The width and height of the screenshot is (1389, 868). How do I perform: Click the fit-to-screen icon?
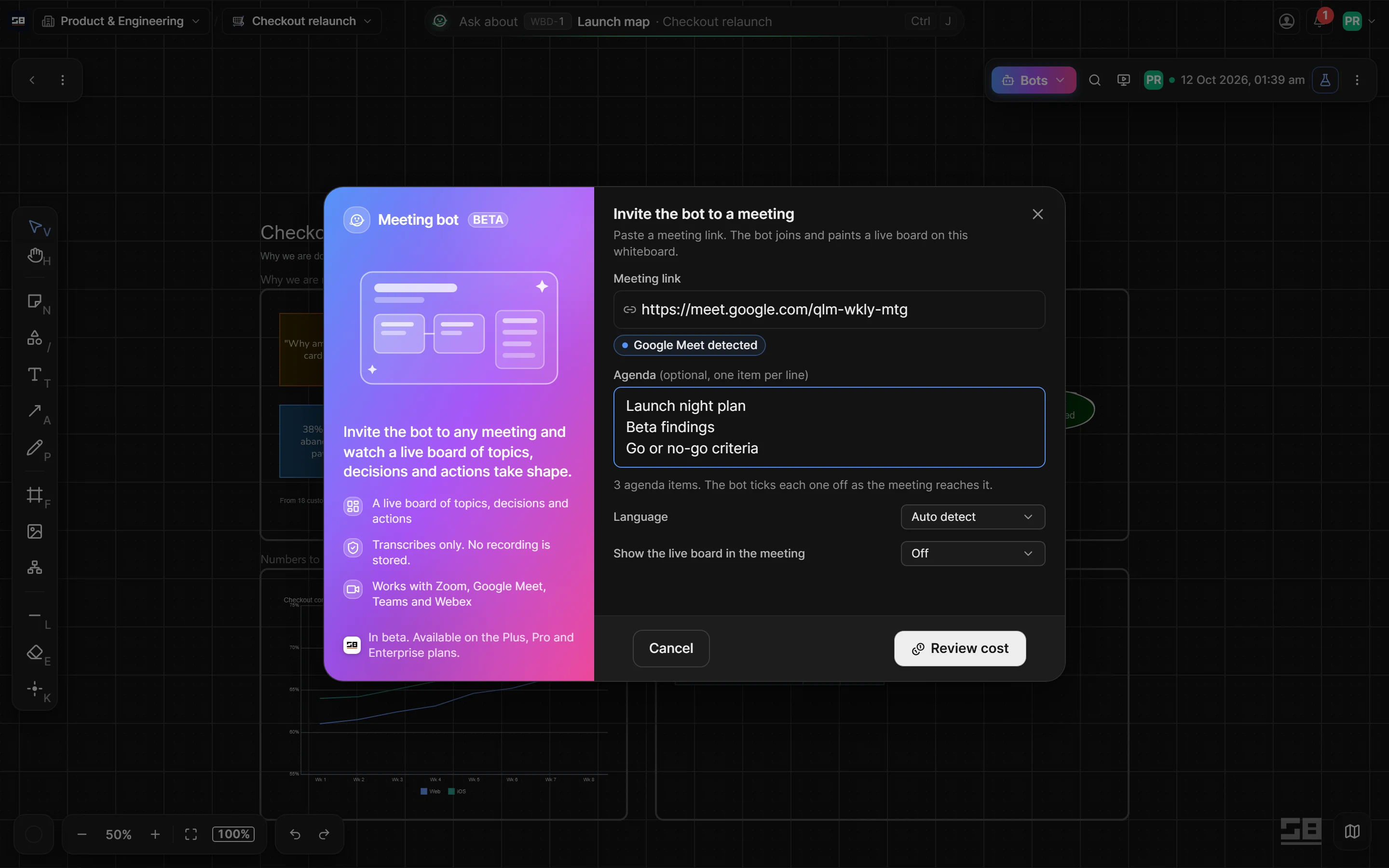click(191, 834)
